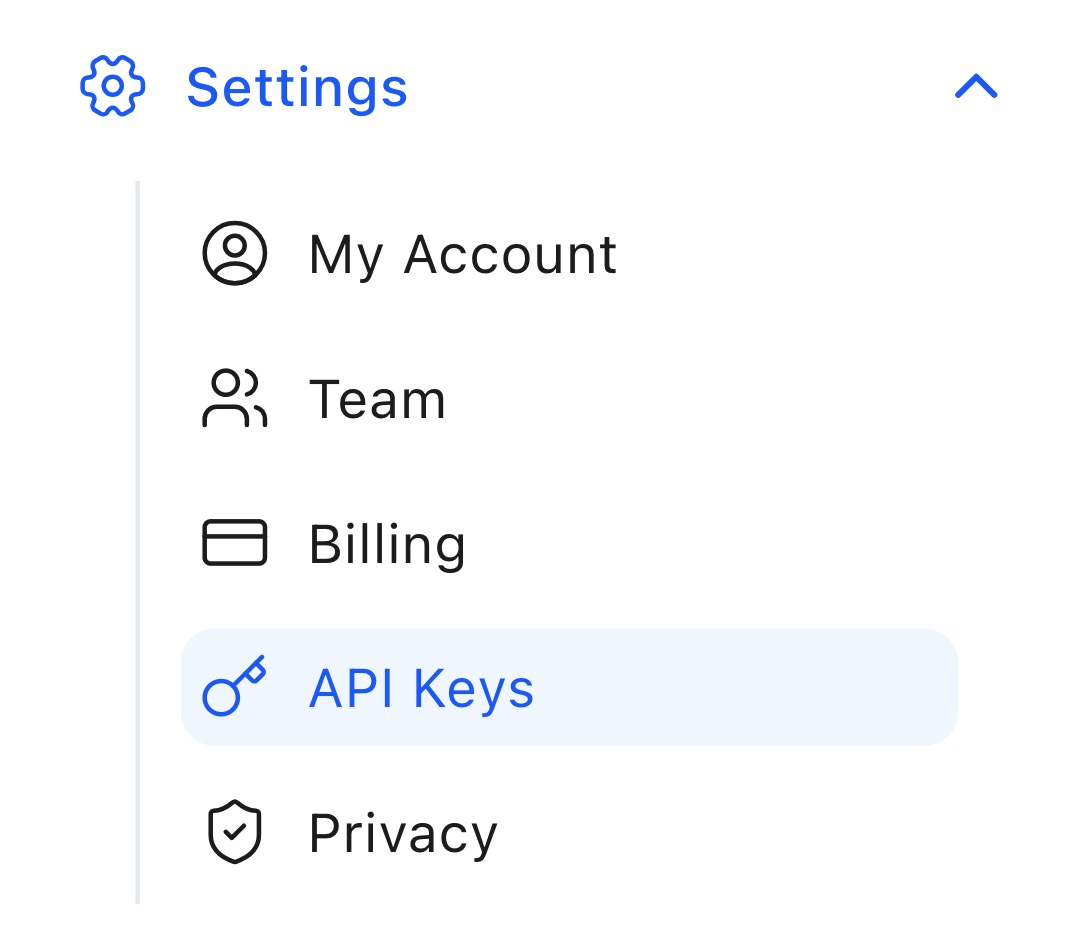Open the Billing menu item
The width and height of the screenshot is (1072, 926).
(387, 545)
